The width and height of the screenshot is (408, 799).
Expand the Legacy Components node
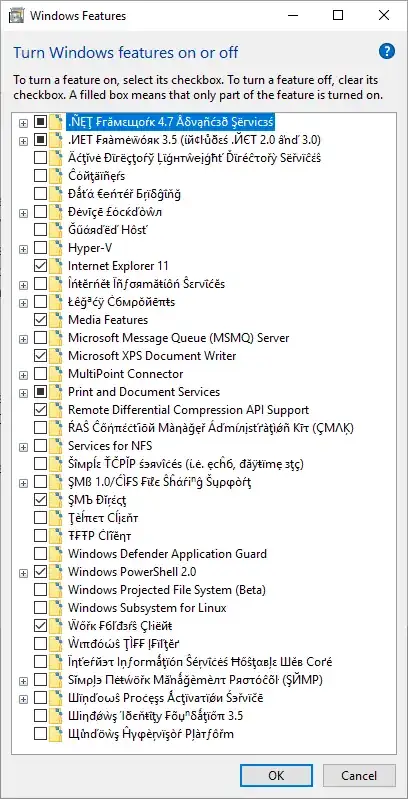pos(23,303)
